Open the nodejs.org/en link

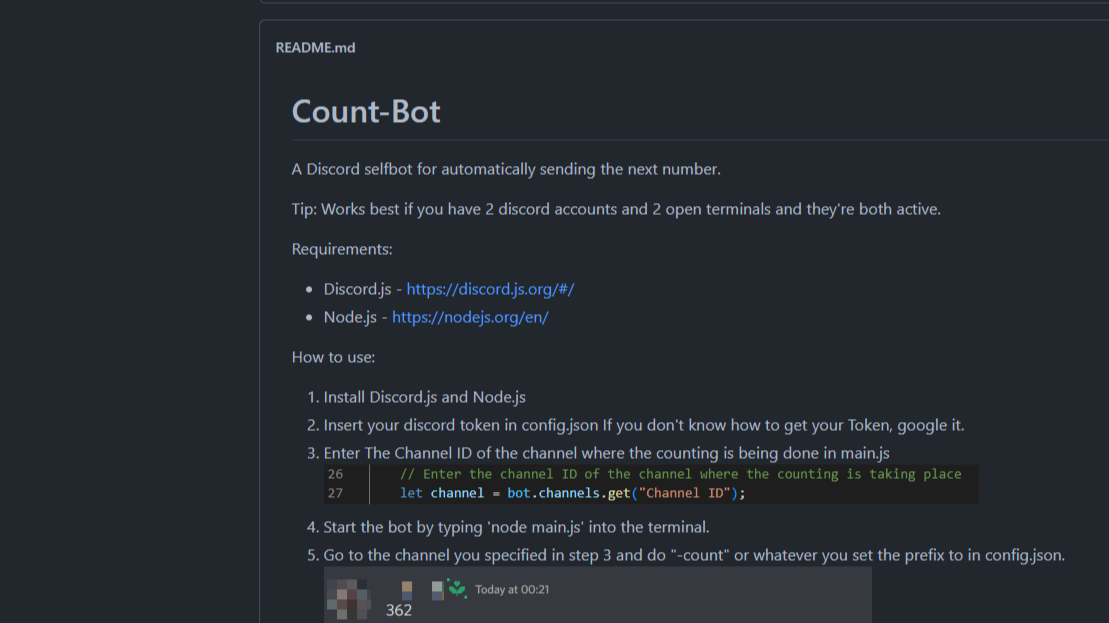(x=470, y=317)
